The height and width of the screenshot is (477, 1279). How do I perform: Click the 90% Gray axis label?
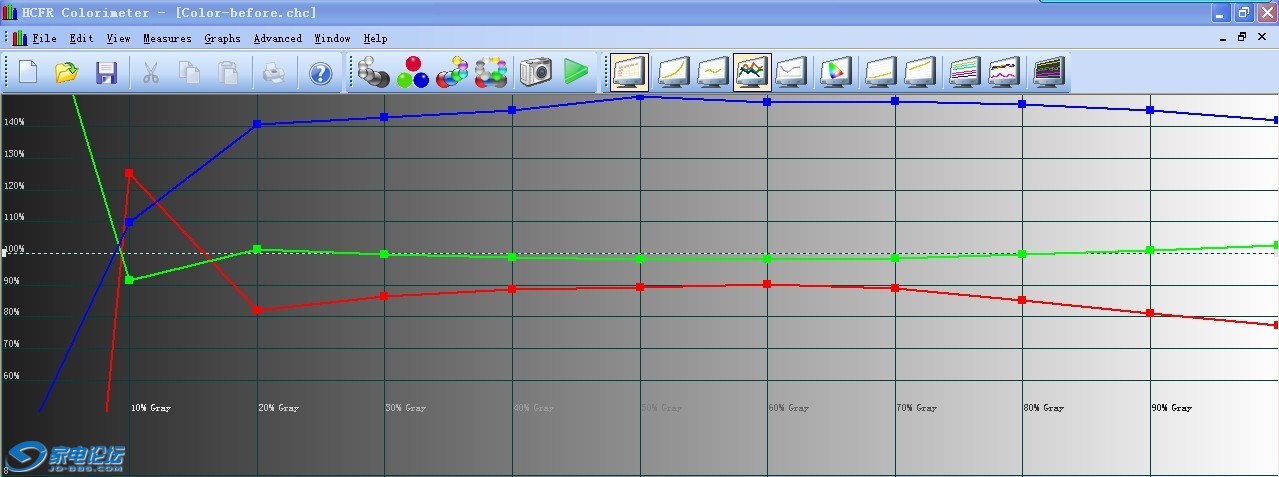[x=1171, y=408]
